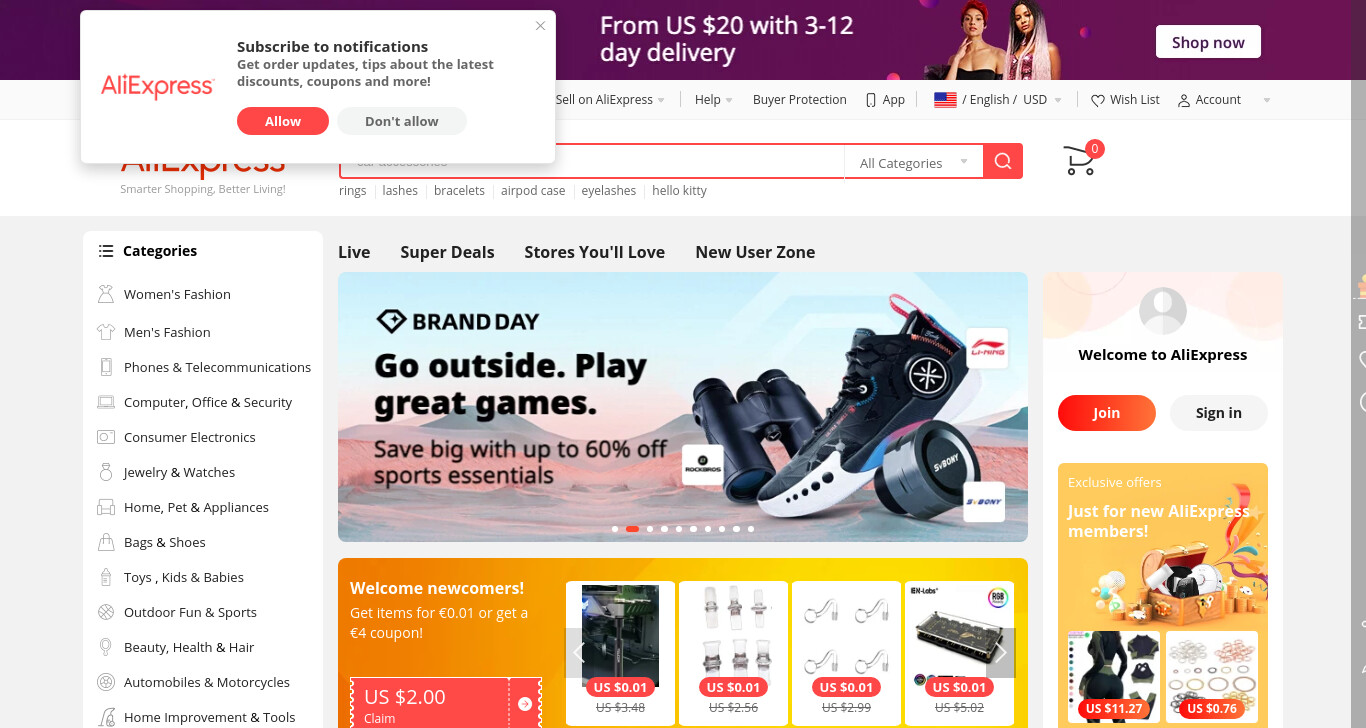Claim the US $2.00 coupon arrow
Viewport: 1366px width, 728px height.
click(x=525, y=704)
